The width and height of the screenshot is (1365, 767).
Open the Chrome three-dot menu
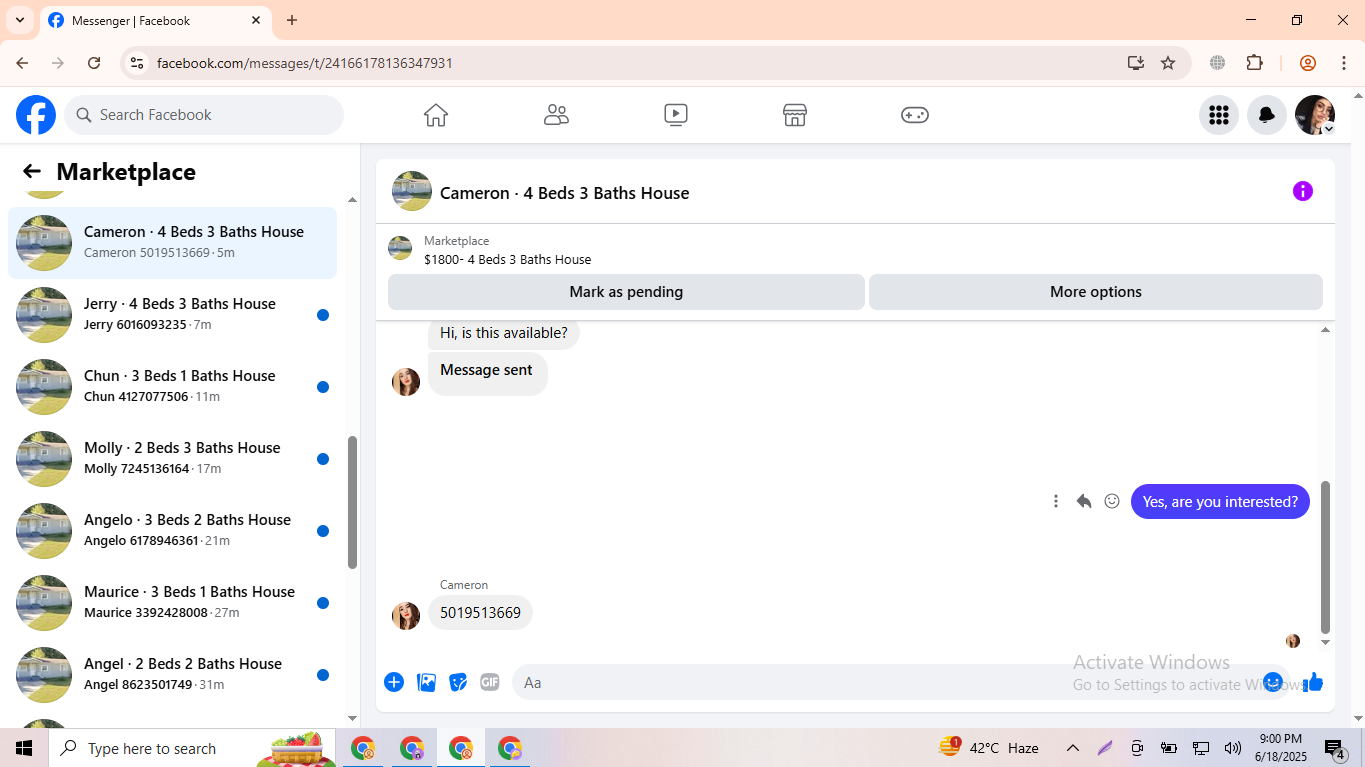1344,63
